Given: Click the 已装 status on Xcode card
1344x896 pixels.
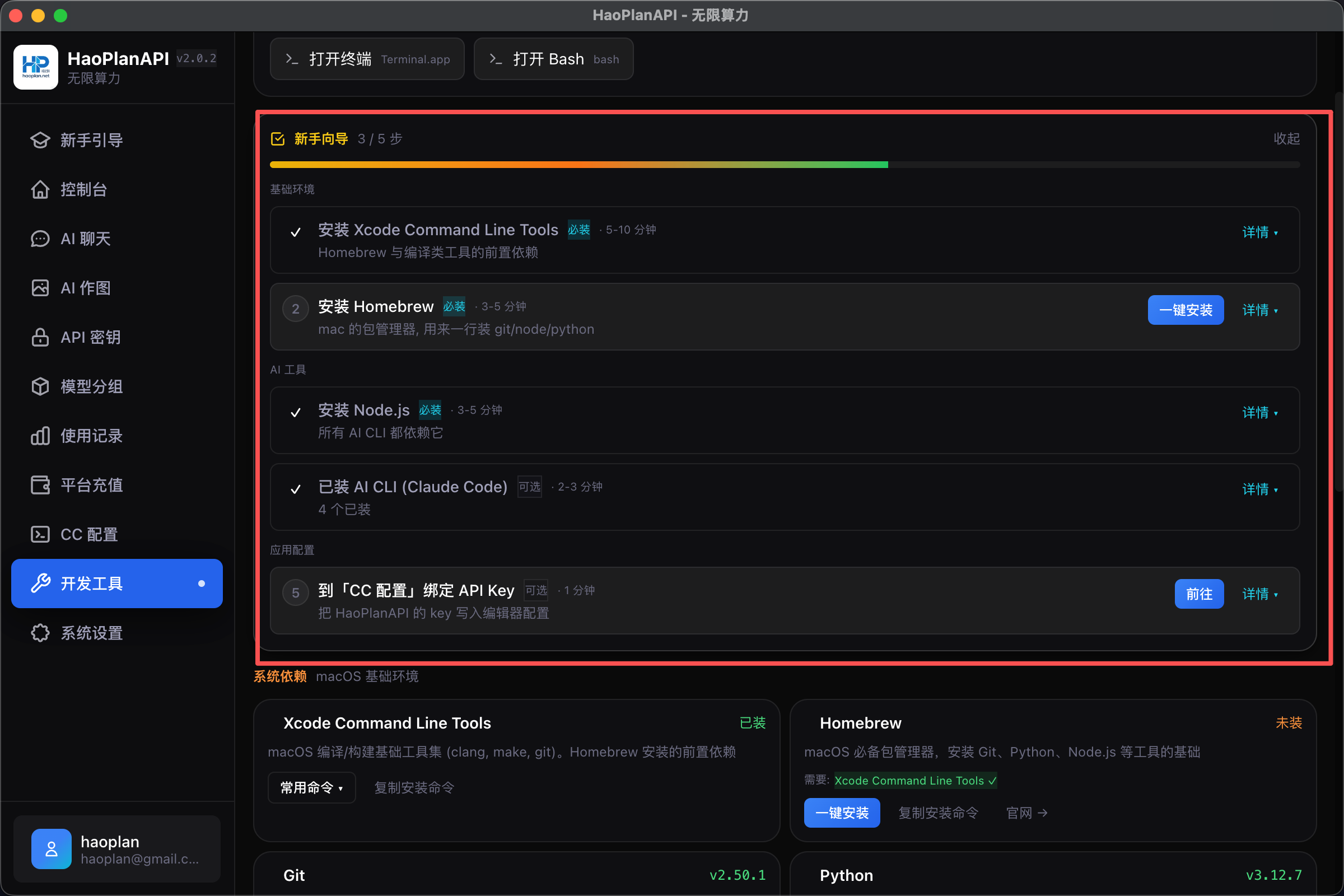Looking at the screenshot, I should [x=752, y=723].
